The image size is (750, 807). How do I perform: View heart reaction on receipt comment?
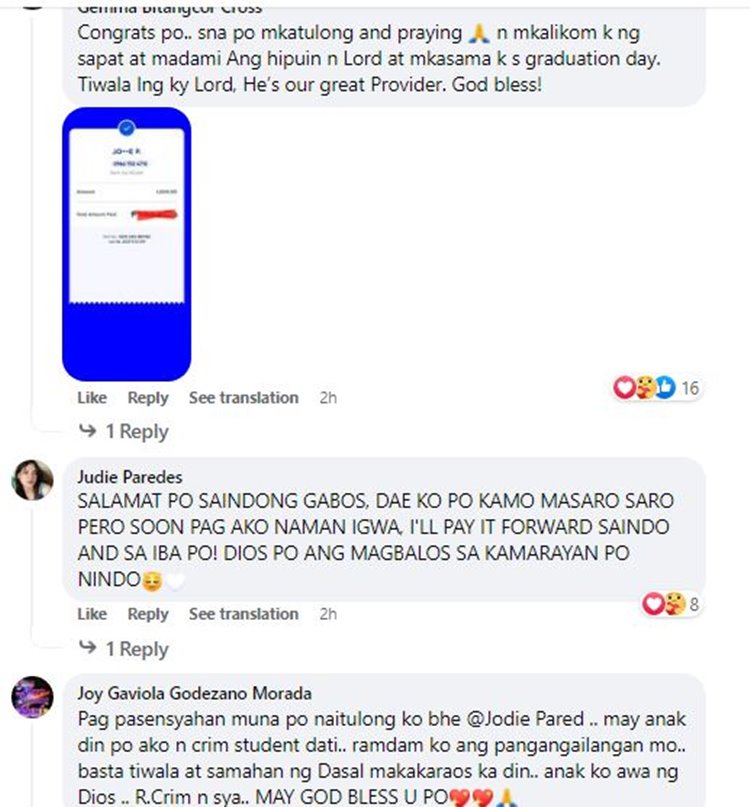tap(624, 387)
